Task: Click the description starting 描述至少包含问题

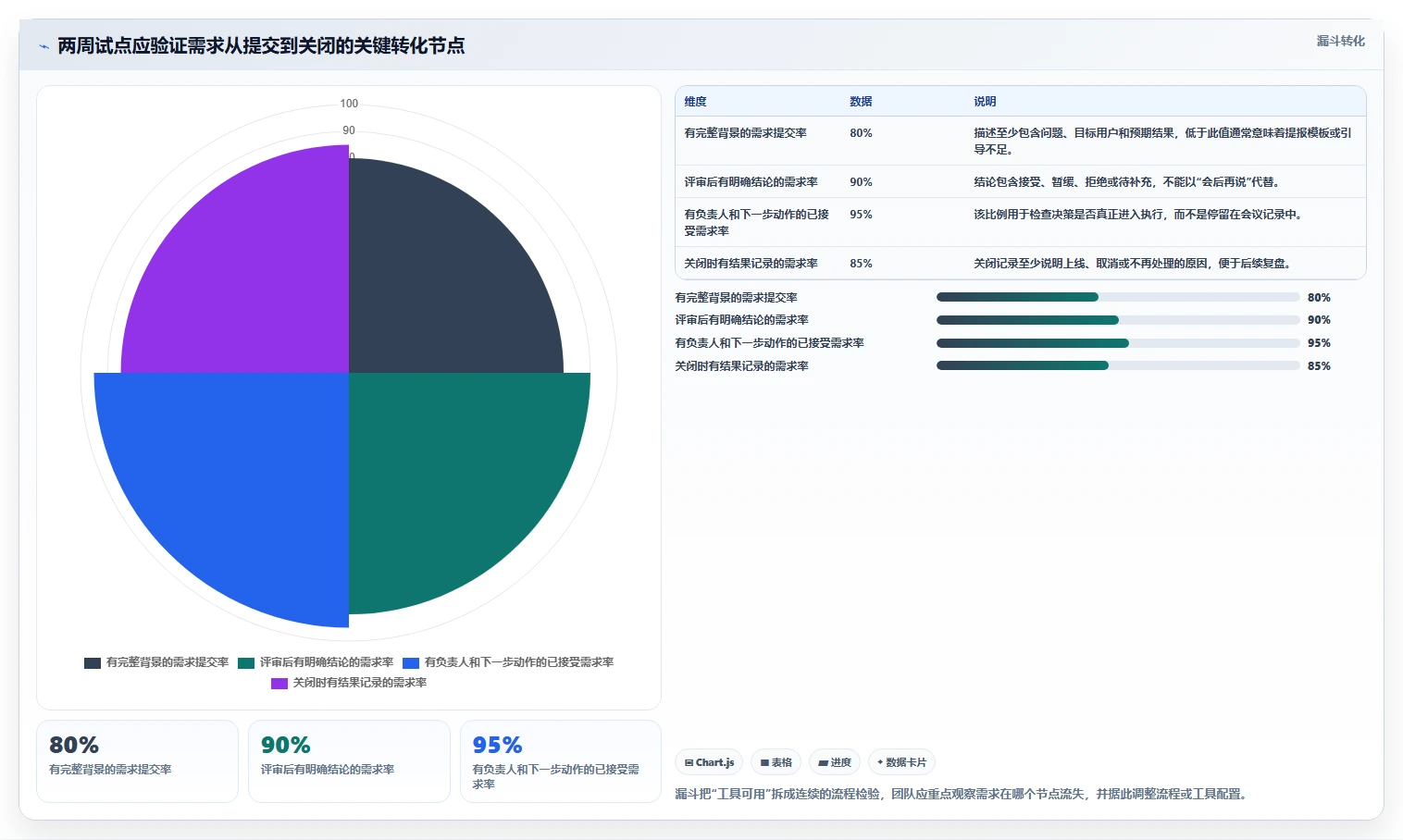Action: point(1162,142)
